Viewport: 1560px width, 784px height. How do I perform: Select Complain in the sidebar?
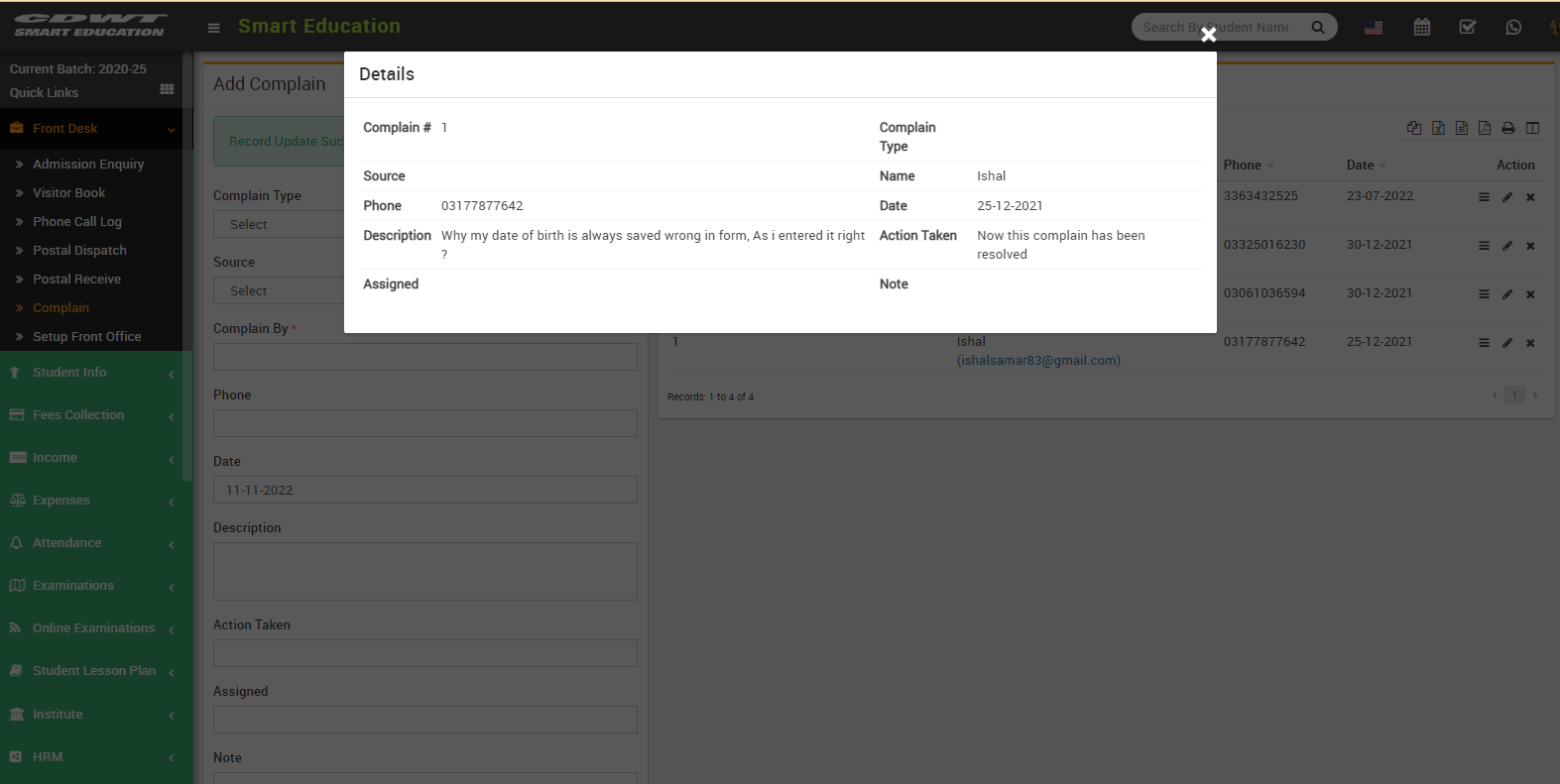(x=60, y=308)
